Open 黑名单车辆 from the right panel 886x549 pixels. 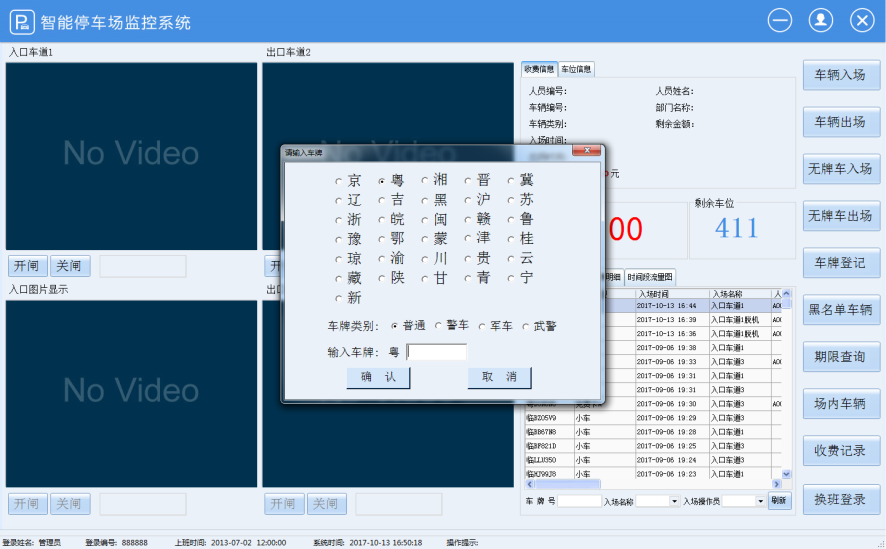pos(841,310)
